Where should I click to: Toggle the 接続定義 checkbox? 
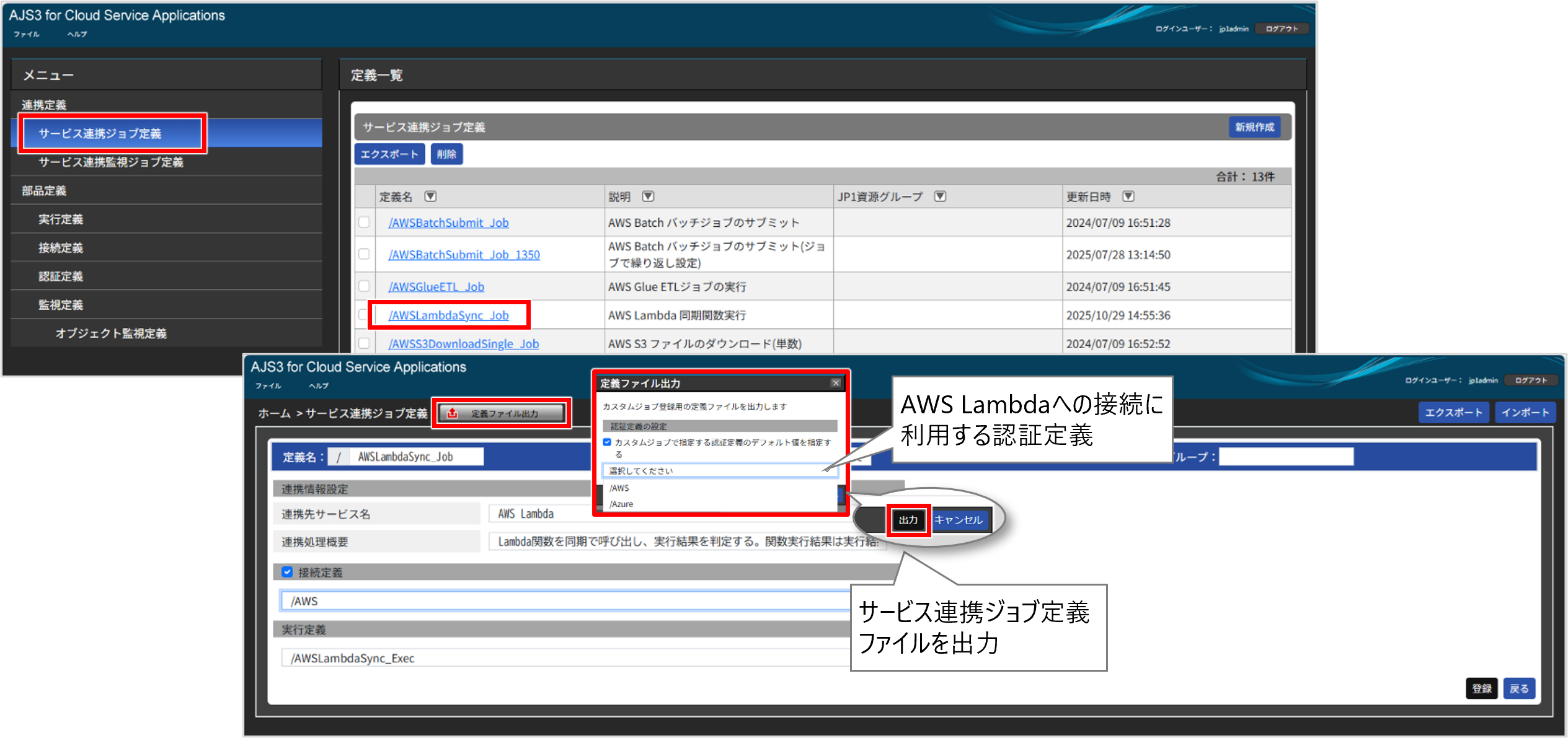(287, 572)
